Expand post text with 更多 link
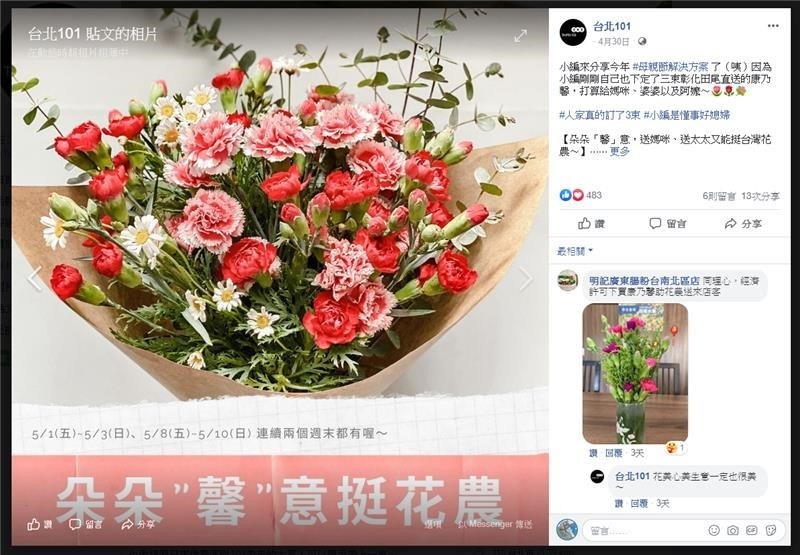The height and width of the screenshot is (555, 800). click(619, 152)
